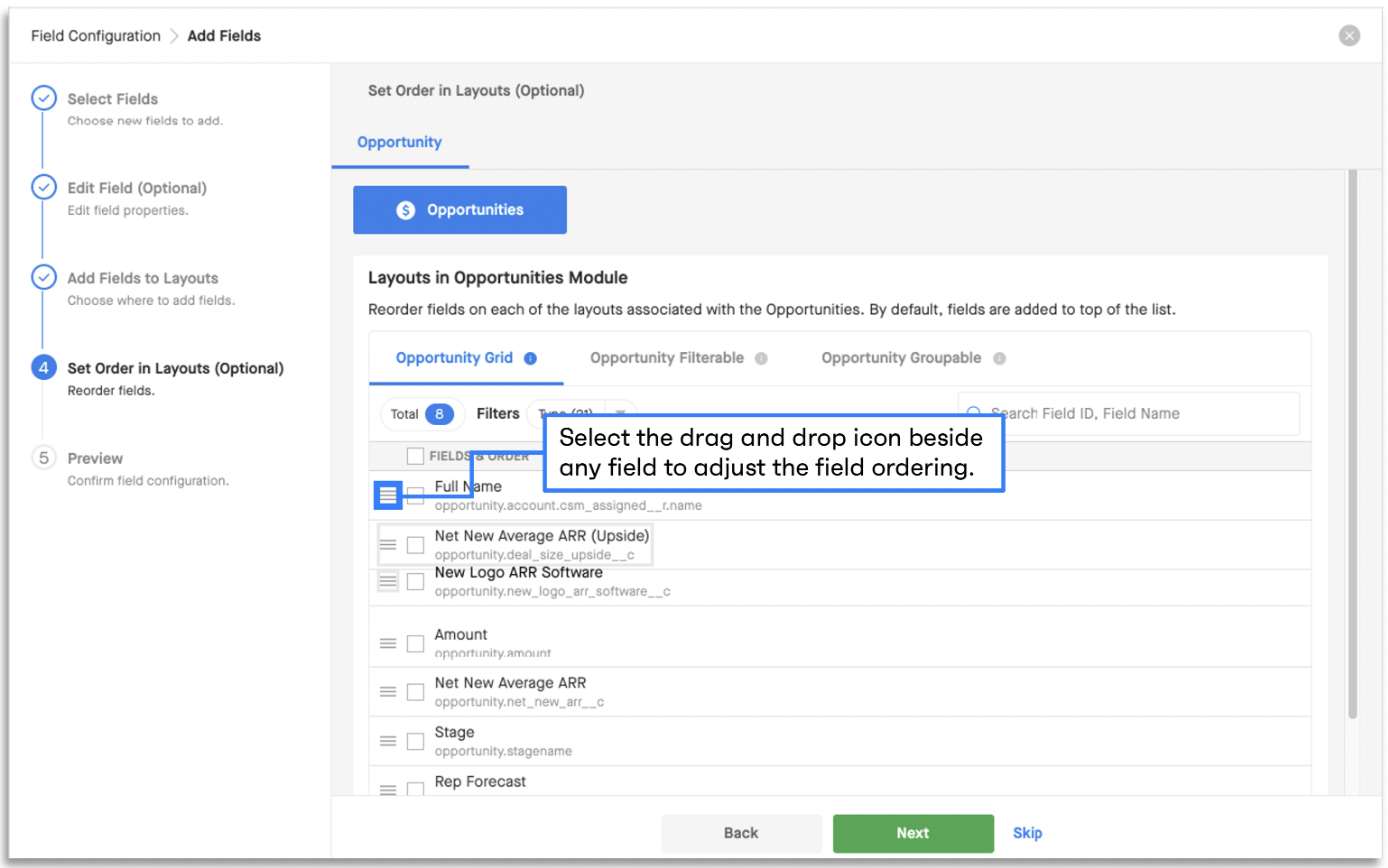1388x868 pixels.
Task: Click the Skip link
Action: (x=1027, y=833)
